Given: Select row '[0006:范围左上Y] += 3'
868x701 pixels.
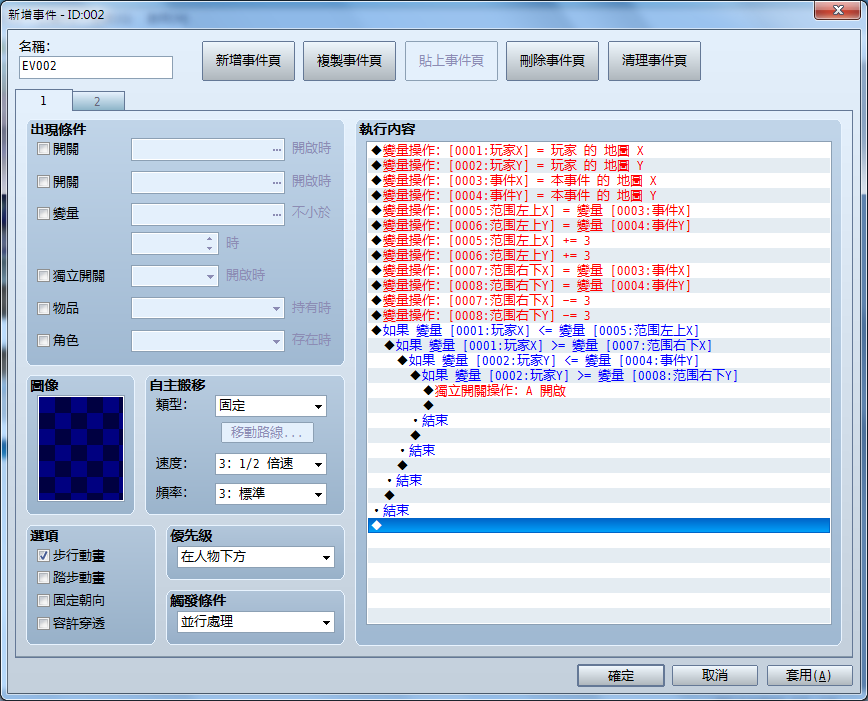Looking at the screenshot, I should (599, 255).
